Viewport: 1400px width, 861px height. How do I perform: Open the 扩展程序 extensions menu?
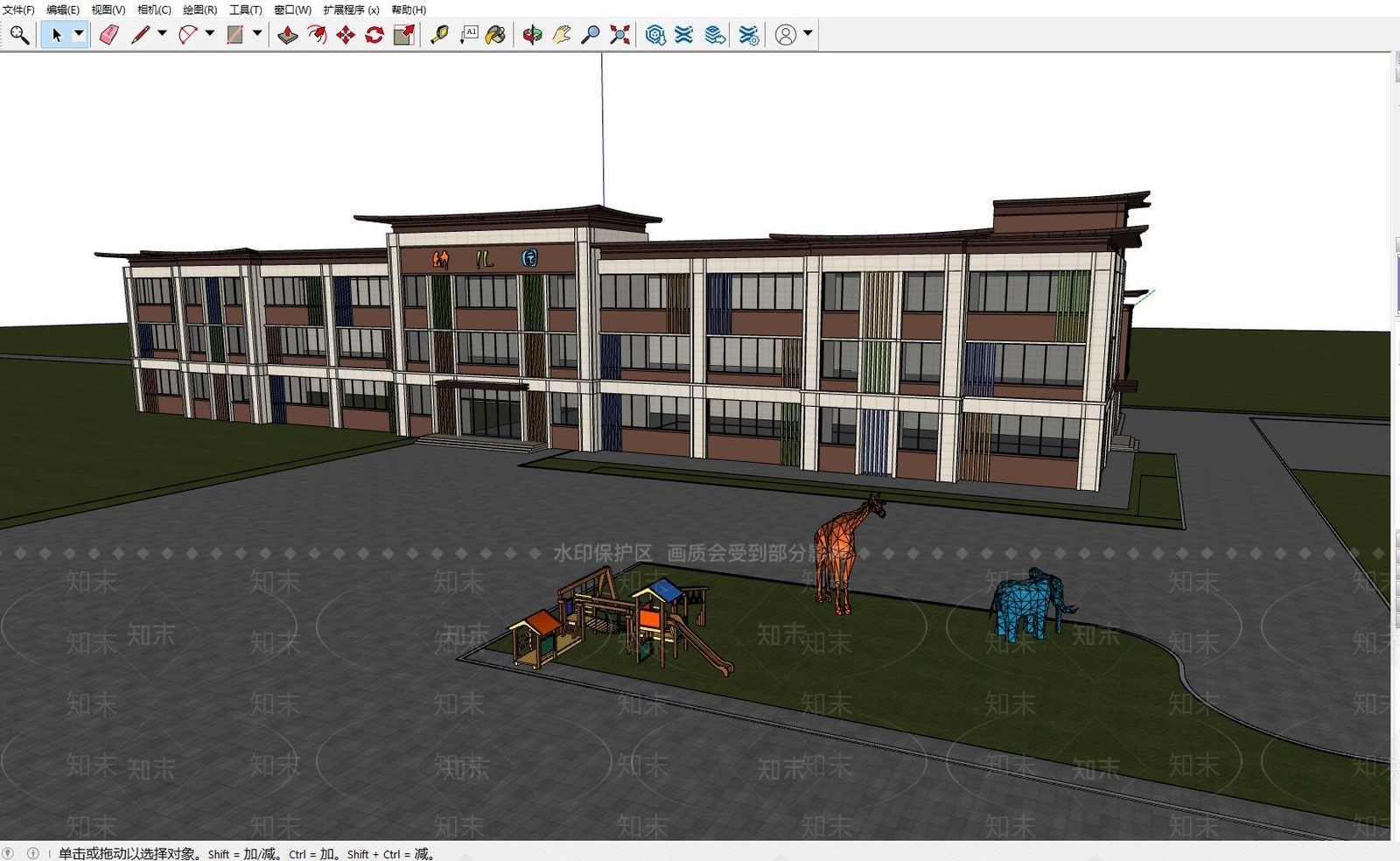pos(351,10)
